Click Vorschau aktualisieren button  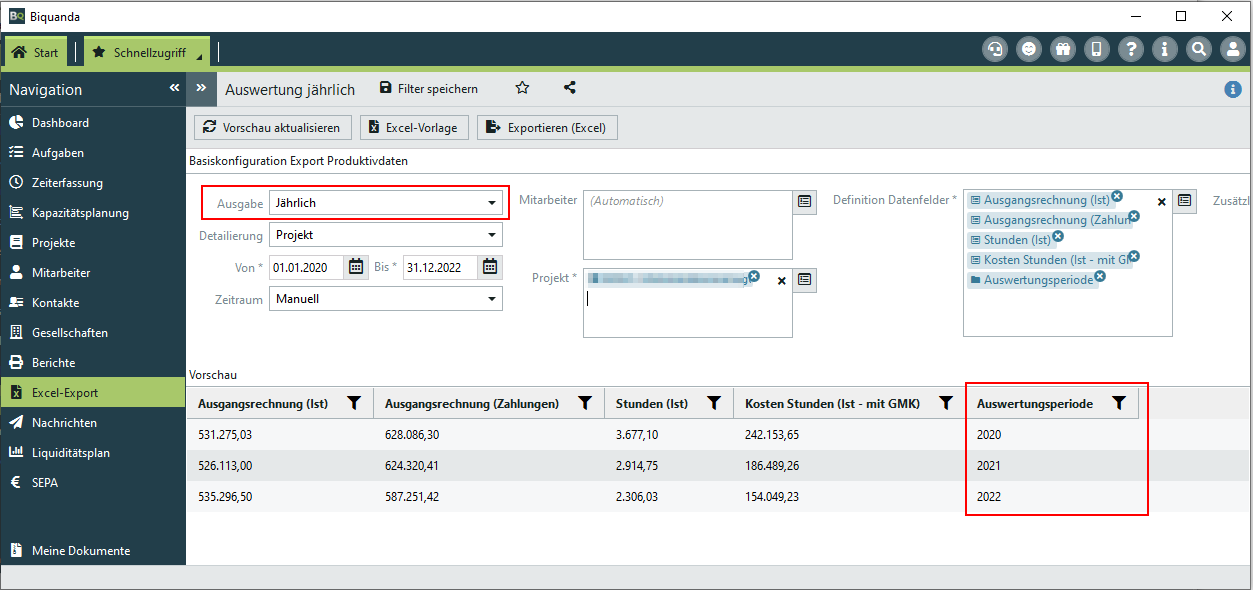click(x=272, y=127)
